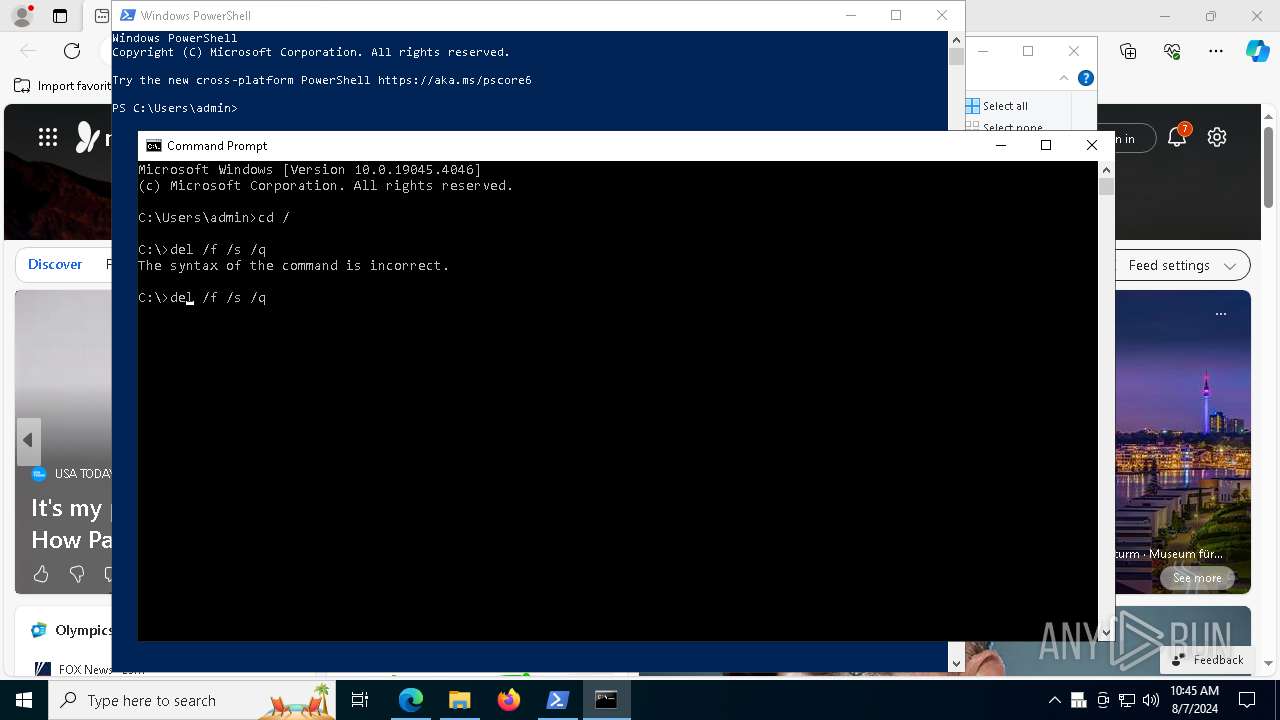Open Windows Start menu
This screenshot has height=720, width=1280.
24,700
